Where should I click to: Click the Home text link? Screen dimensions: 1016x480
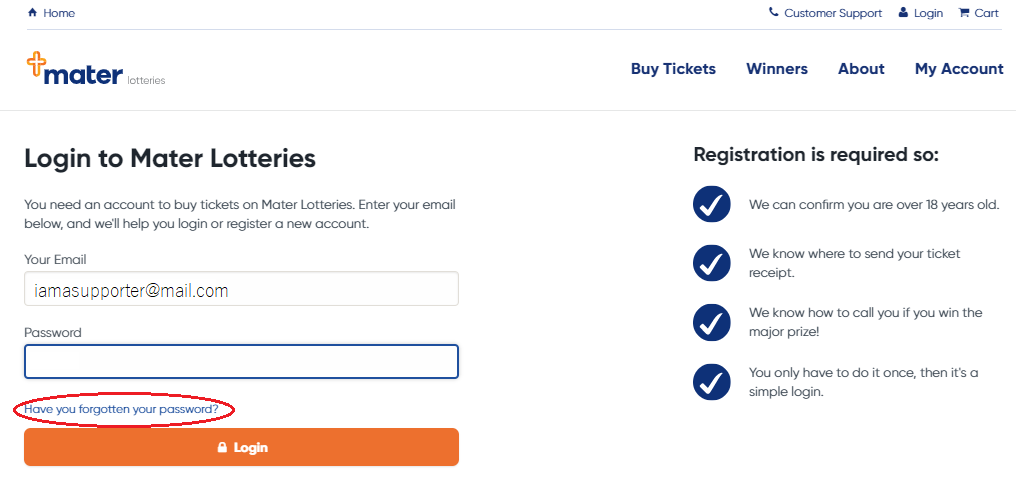(x=59, y=13)
